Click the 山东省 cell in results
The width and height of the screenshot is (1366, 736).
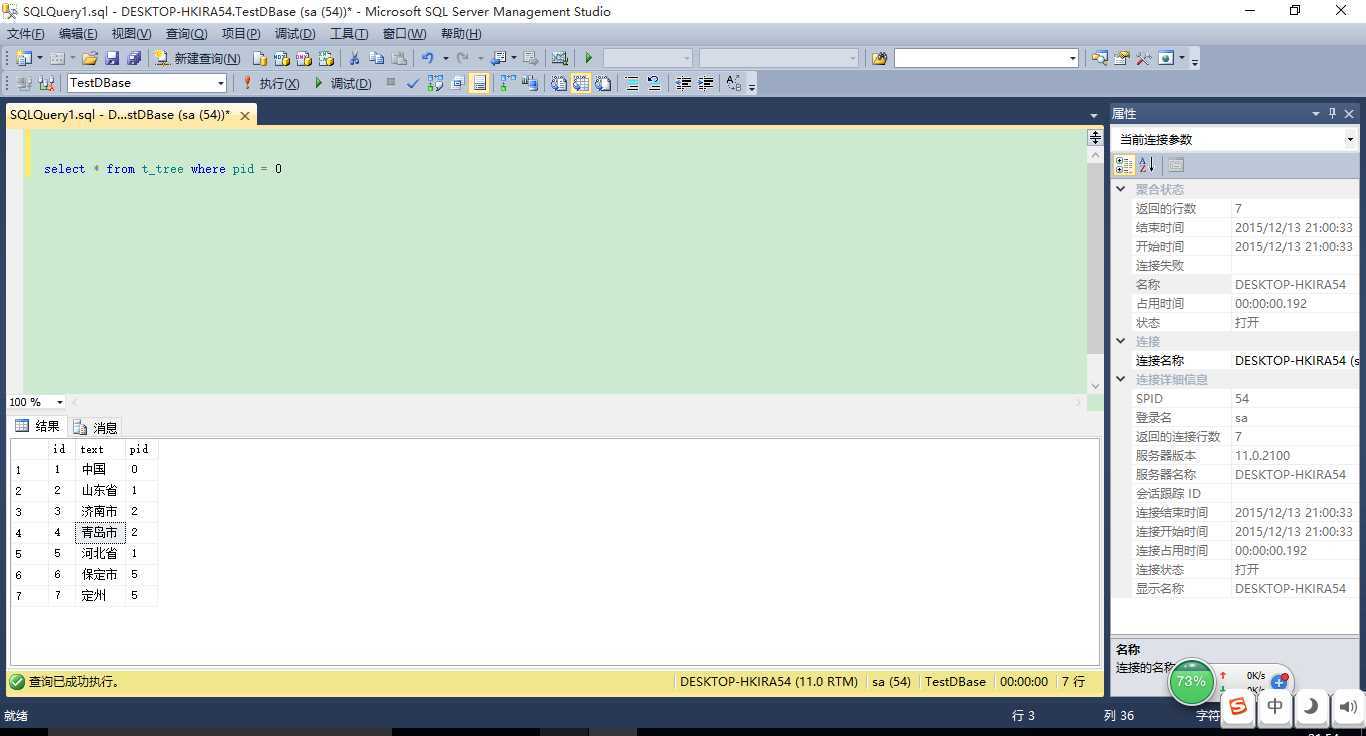click(100, 490)
